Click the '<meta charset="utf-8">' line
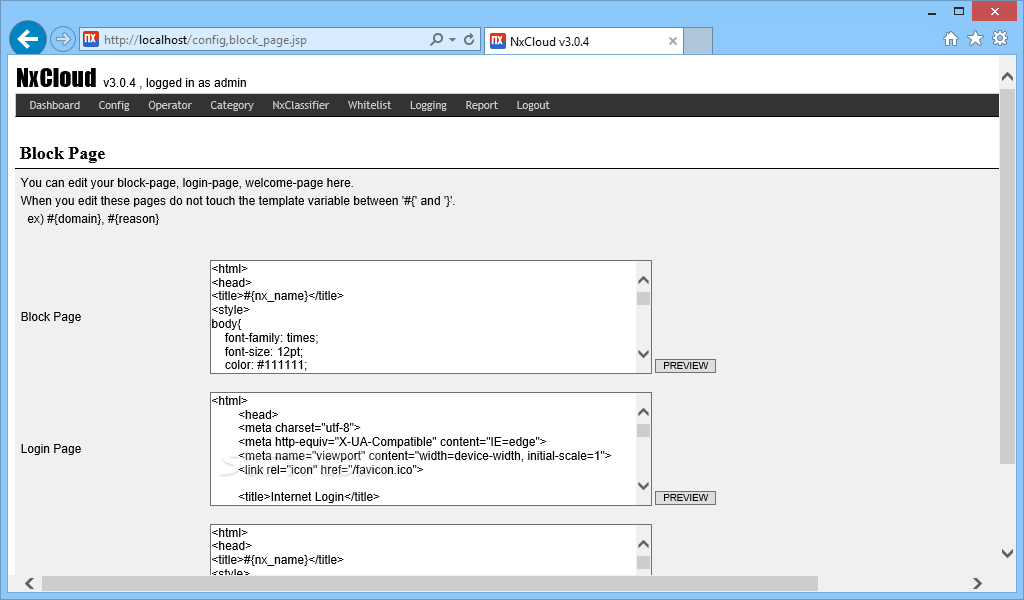 click(299, 428)
